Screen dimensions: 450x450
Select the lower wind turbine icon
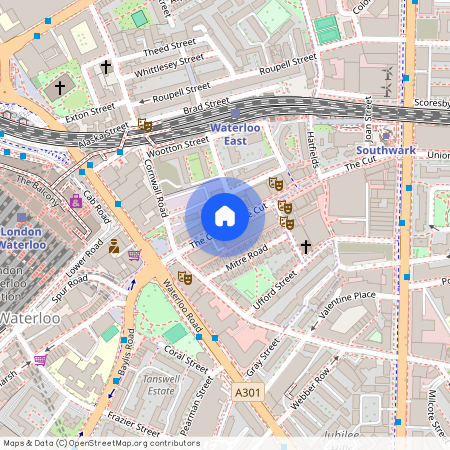[387, 89]
